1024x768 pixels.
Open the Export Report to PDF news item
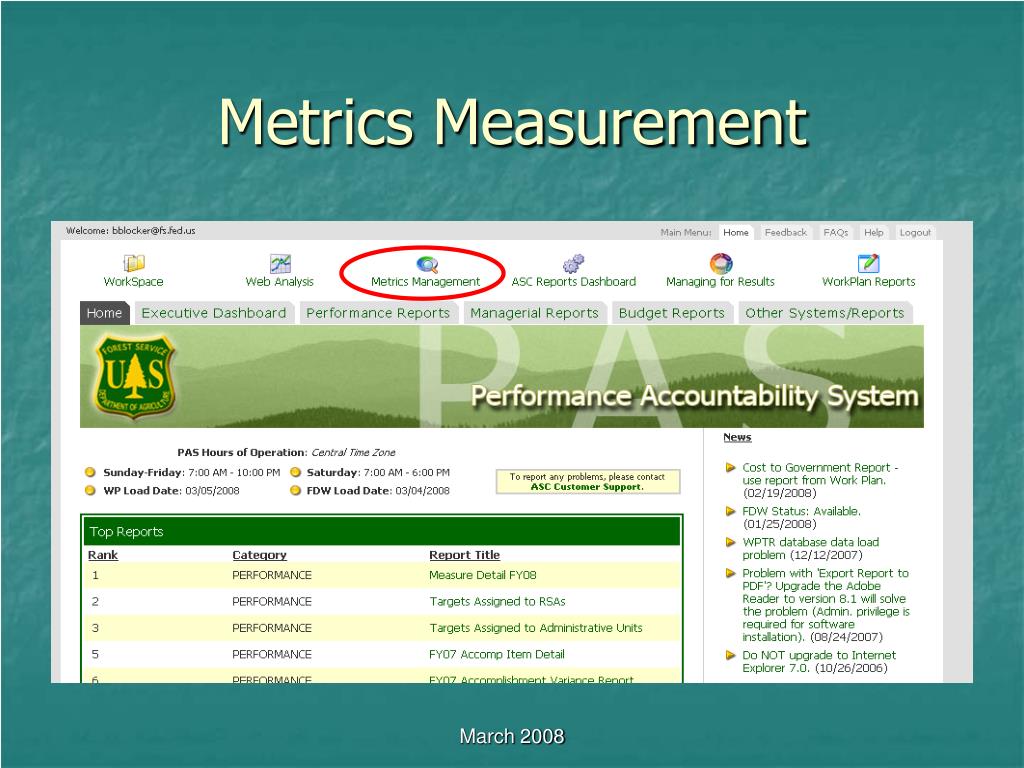pyautogui.click(x=825, y=605)
